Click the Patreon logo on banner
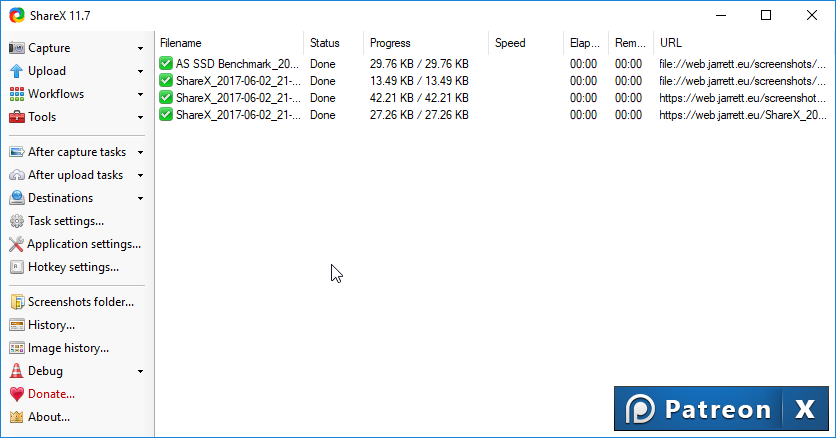 [x=640, y=409]
